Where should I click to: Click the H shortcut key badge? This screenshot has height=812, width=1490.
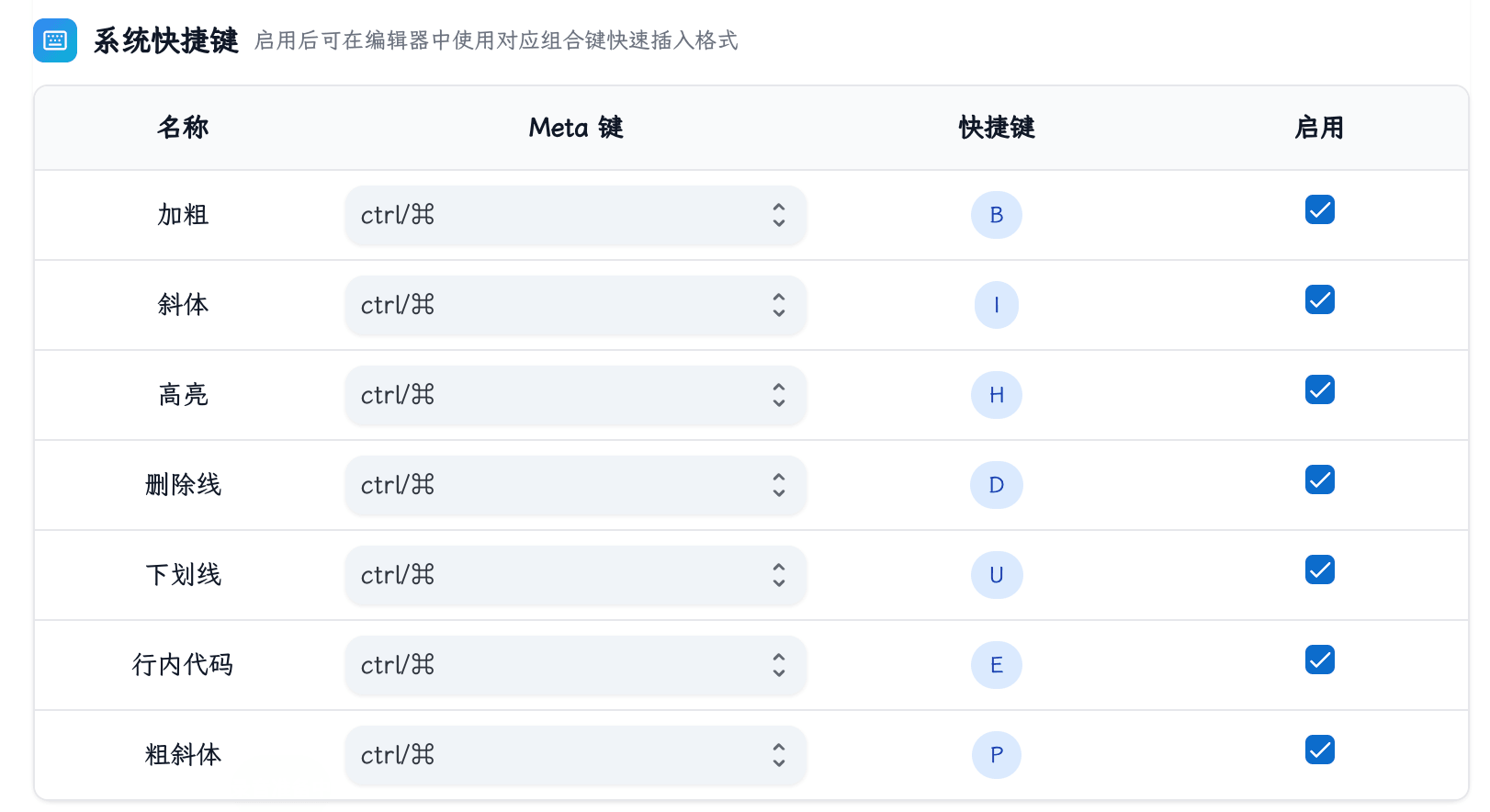point(997,395)
